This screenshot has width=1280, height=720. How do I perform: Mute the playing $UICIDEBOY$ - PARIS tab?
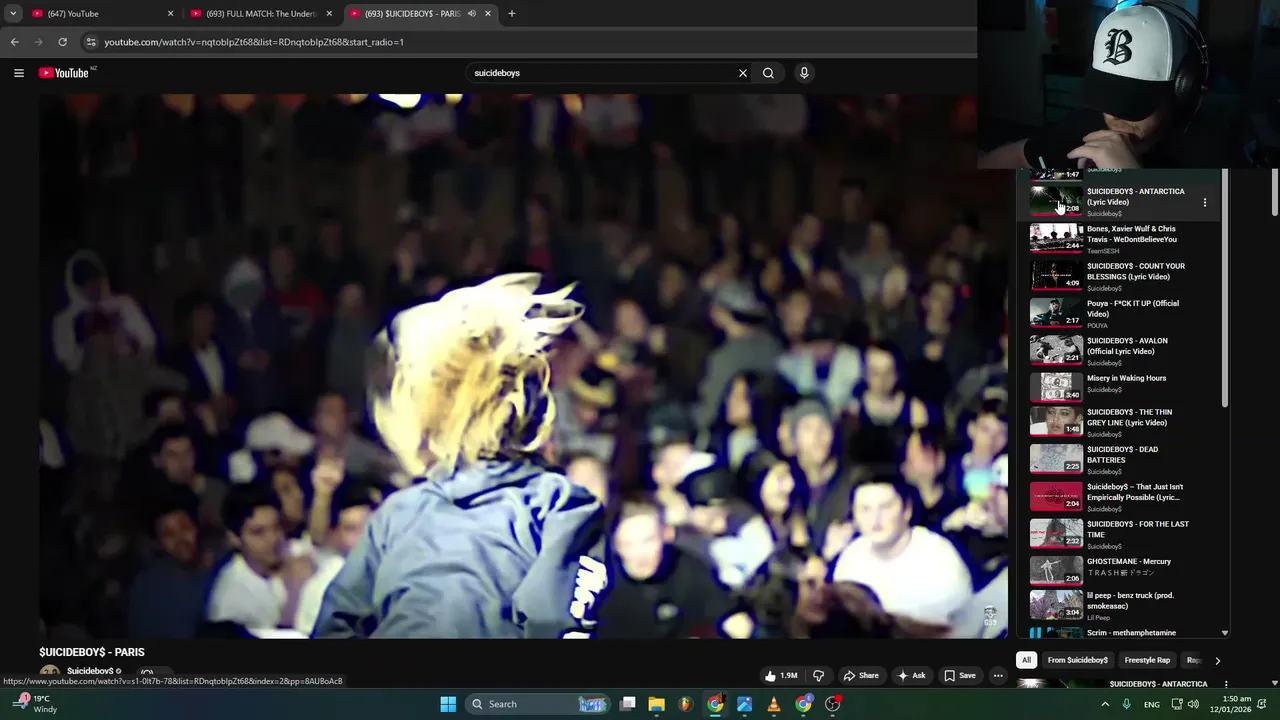coord(471,13)
